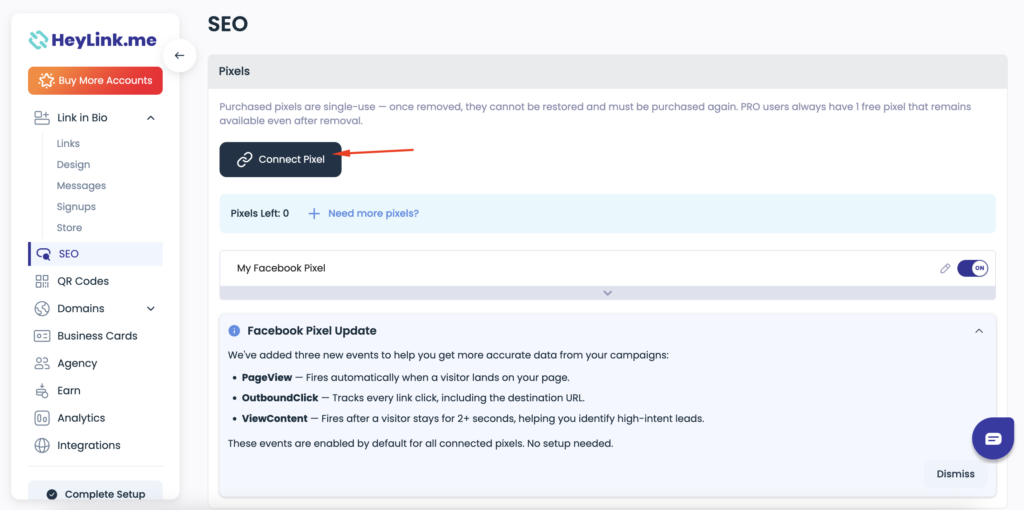
Task: Click the Link in Bio icon
Action: [x=42, y=118]
